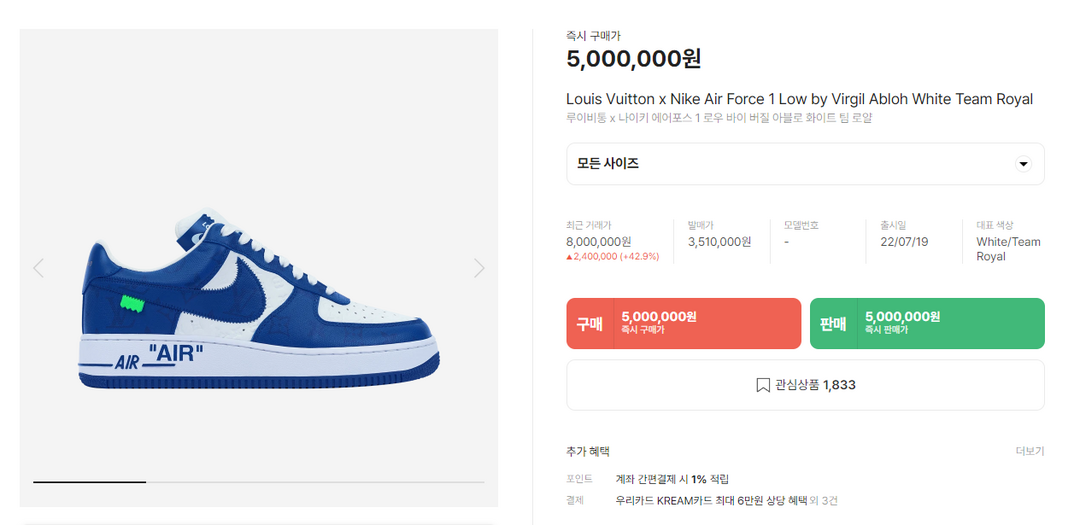The width and height of the screenshot is (1080, 525).
Task: Show the previous product image
Action: click(39, 268)
